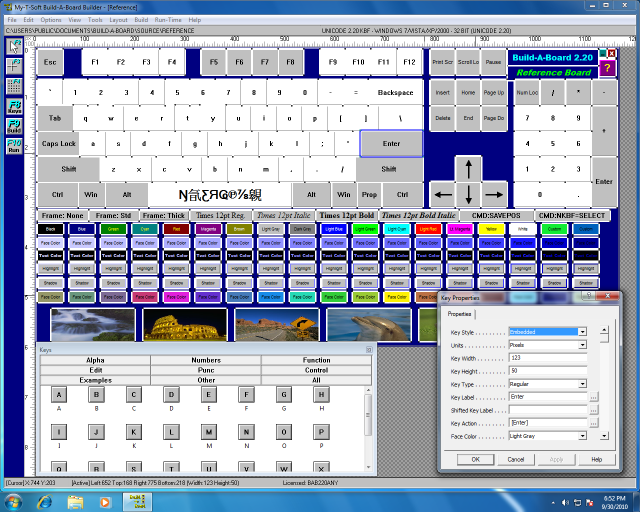
Task: Click the Cancel button in Key Properties
Action: pyautogui.click(x=515, y=459)
